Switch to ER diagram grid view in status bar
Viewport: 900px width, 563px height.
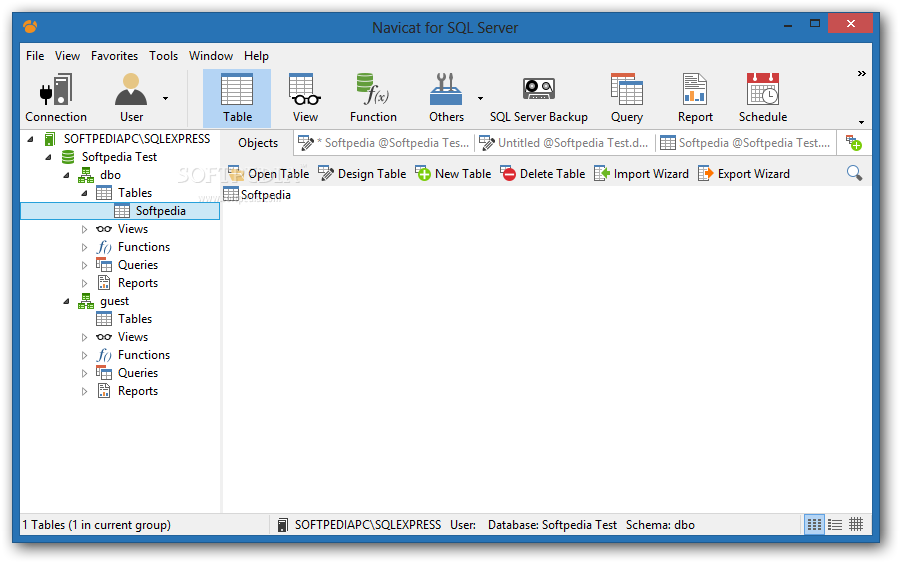(x=856, y=524)
